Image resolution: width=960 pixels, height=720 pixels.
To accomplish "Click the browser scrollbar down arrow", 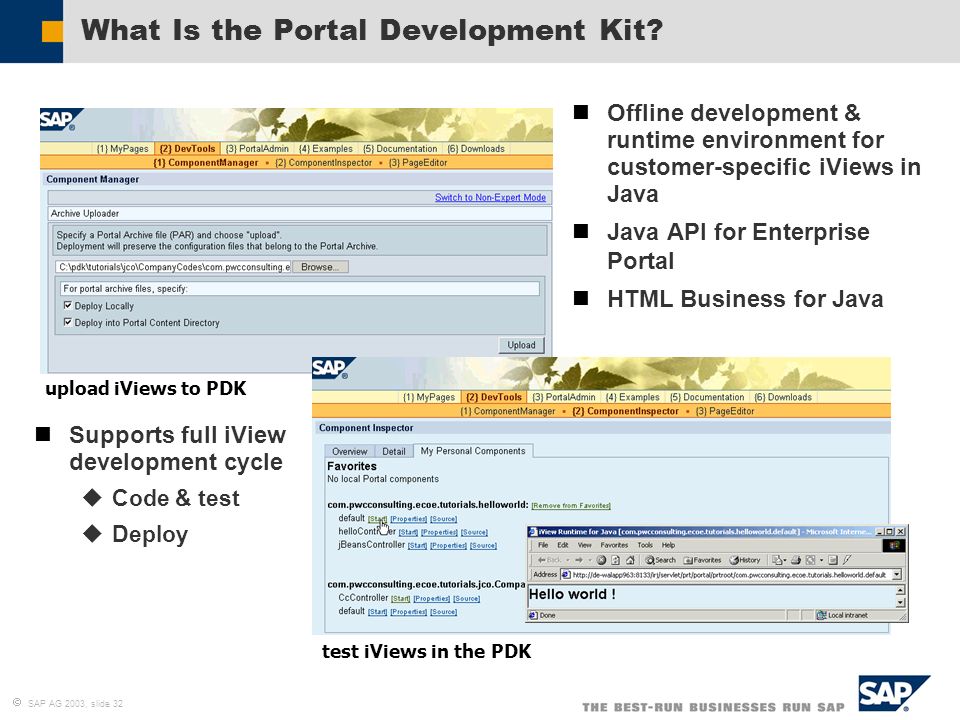I will pos(900,602).
